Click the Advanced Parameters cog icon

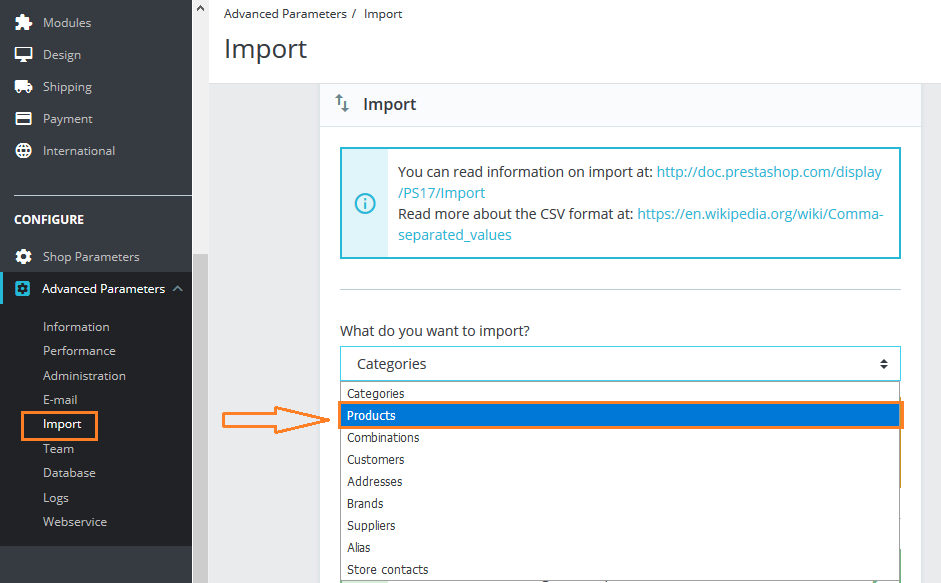point(23,289)
